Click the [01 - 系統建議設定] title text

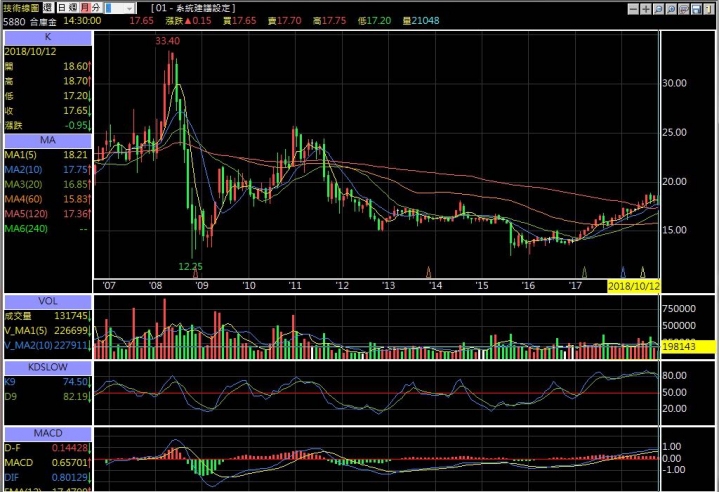click(x=193, y=8)
